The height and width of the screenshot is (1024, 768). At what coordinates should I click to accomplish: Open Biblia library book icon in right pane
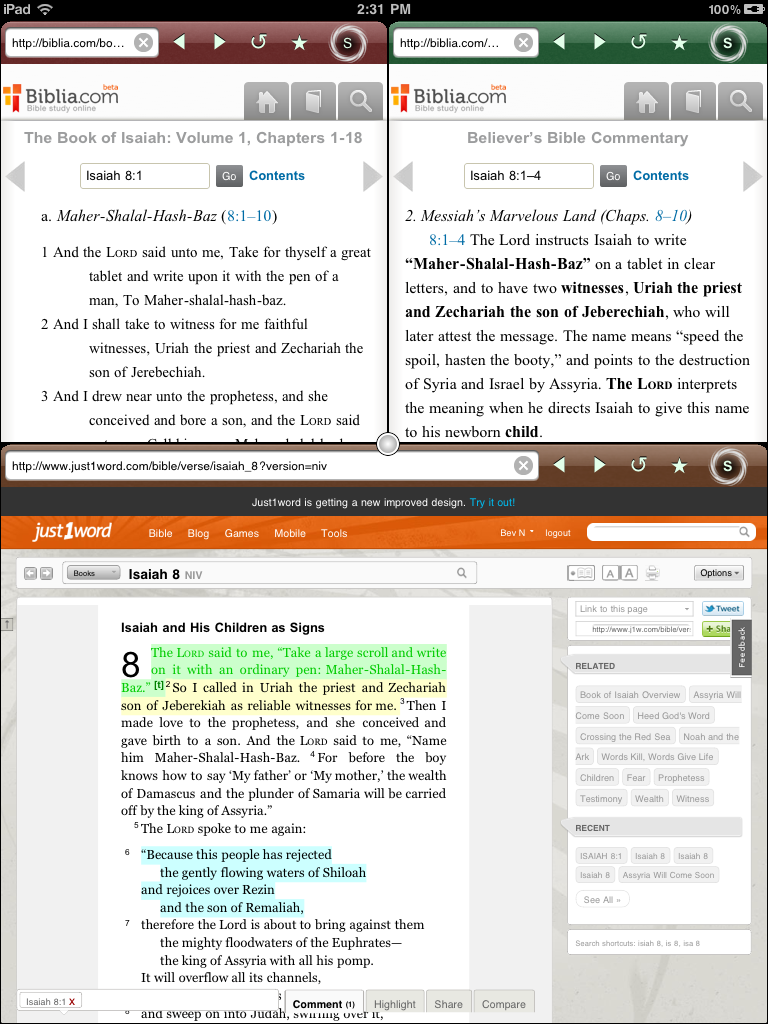(x=694, y=102)
